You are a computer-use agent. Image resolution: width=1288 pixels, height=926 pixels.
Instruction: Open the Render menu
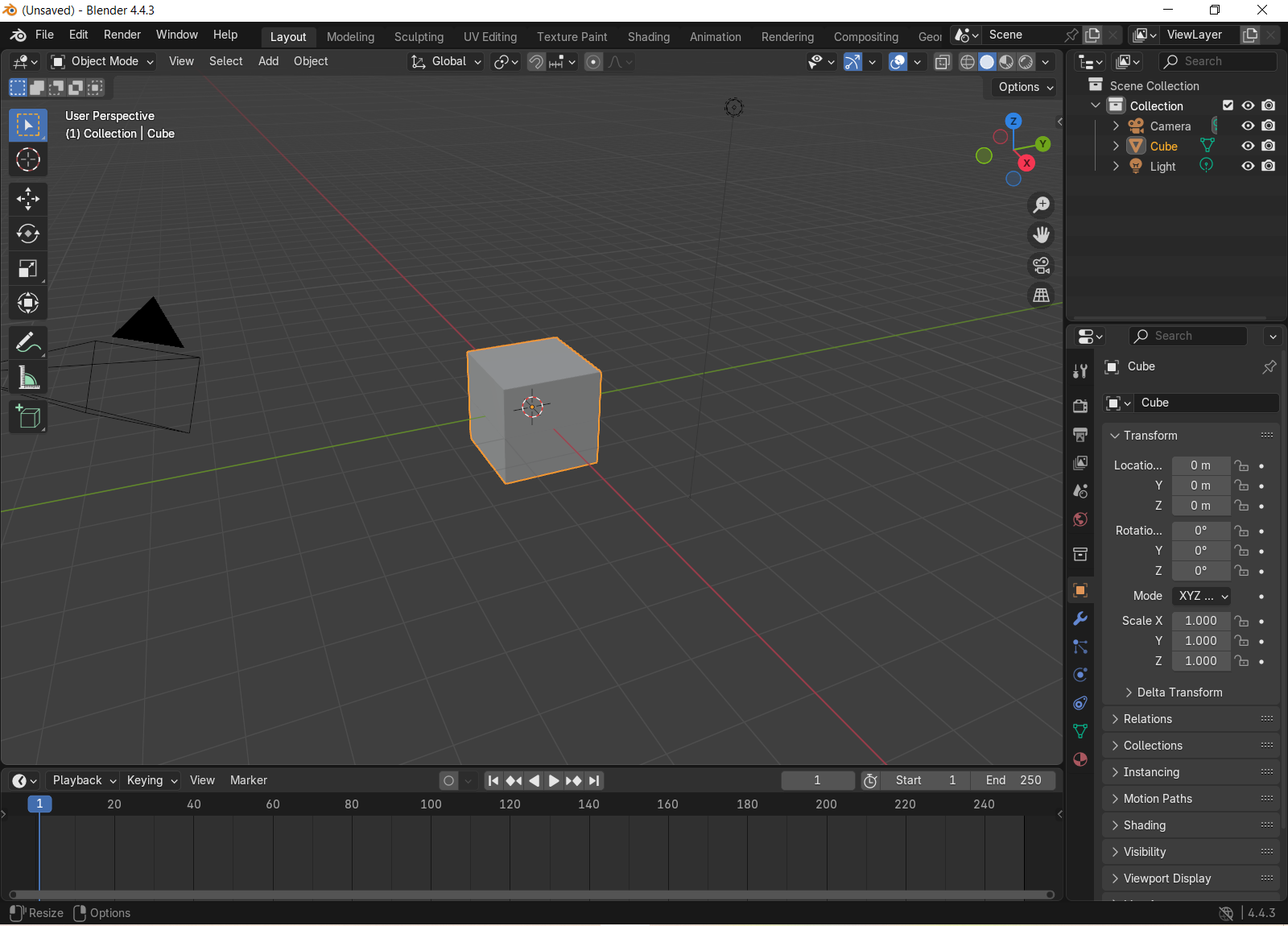pos(122,35)
